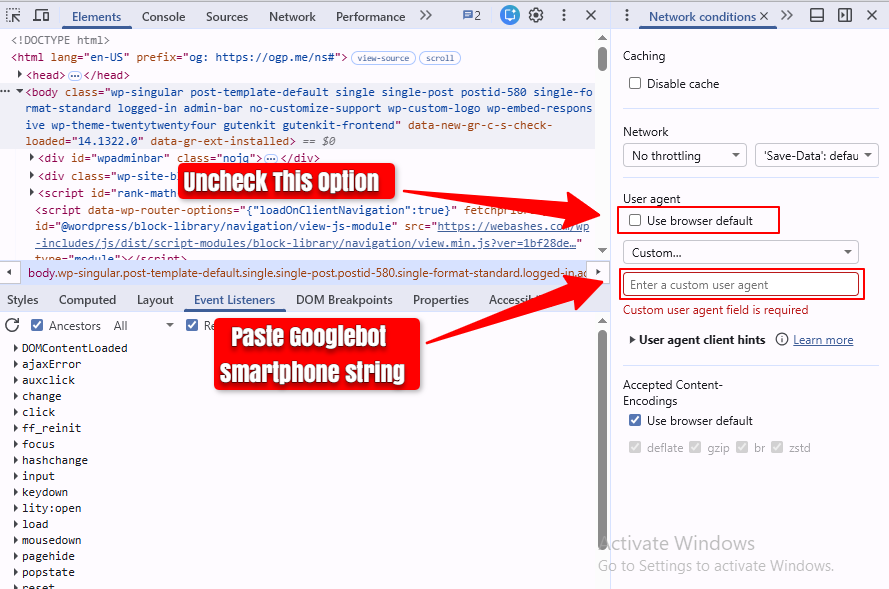Image resolution: width=889 pixels, height=589 pixels.
Task: Expand the popstate listener
Action: coord(15,572)
